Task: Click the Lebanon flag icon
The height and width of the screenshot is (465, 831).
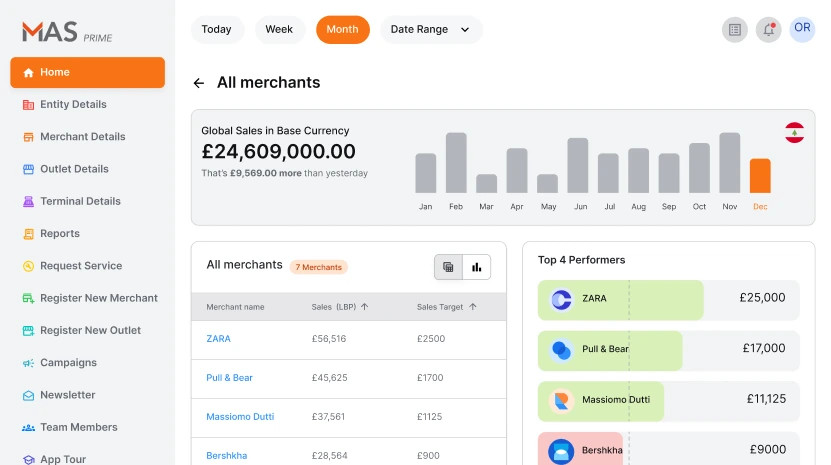Action: pos(794,133)
